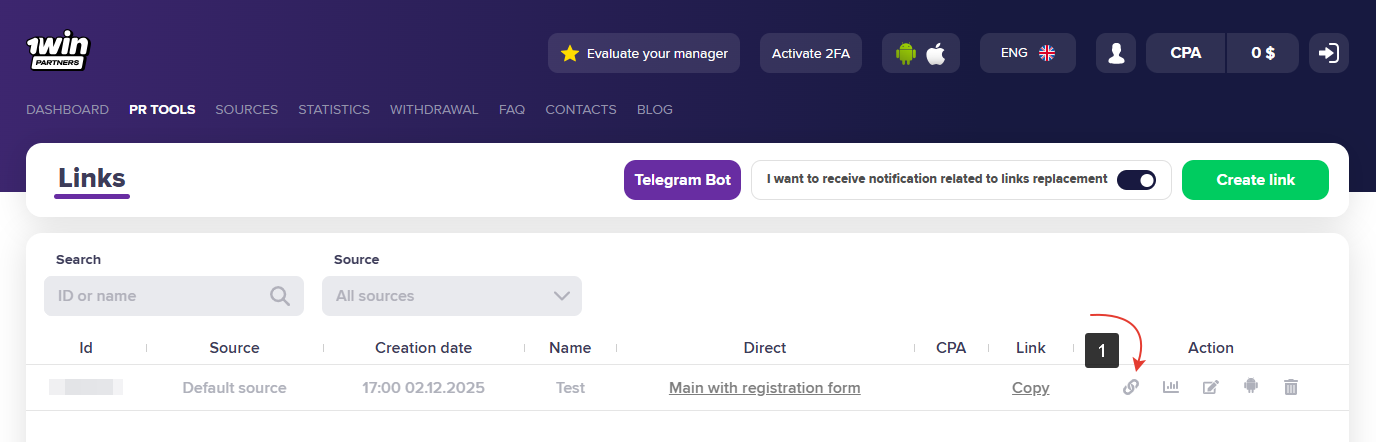The height and width of the screenshot is (442, 1376).
Task: Open statistics chart icon for Test link
Action: coord(1170,387)
